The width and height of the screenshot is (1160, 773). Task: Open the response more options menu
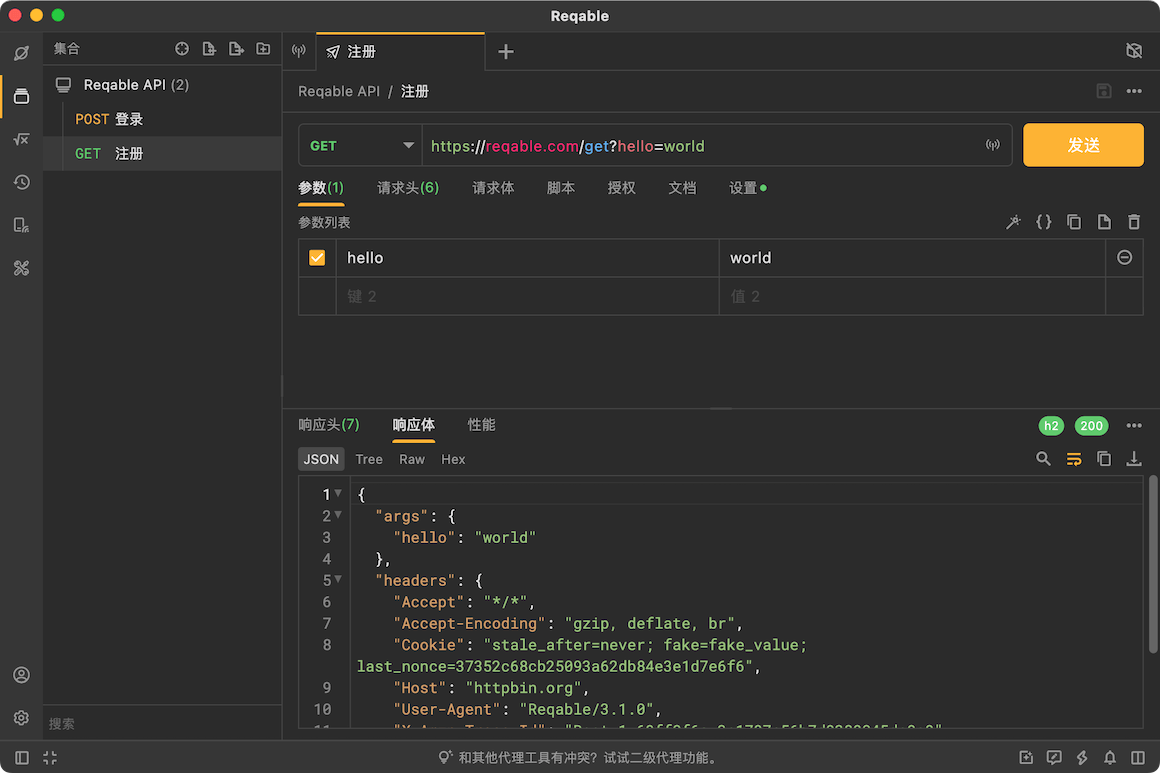[1134, 425]
